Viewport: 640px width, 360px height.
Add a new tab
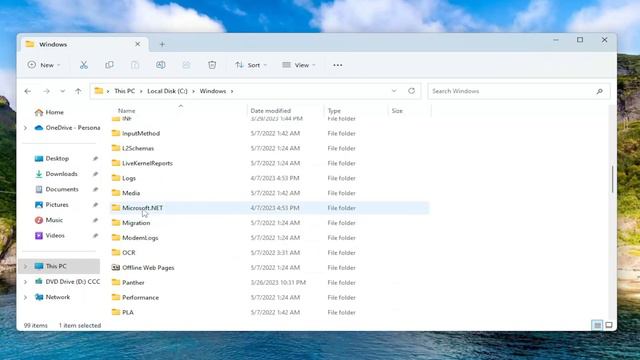click(x=162, y=44)
